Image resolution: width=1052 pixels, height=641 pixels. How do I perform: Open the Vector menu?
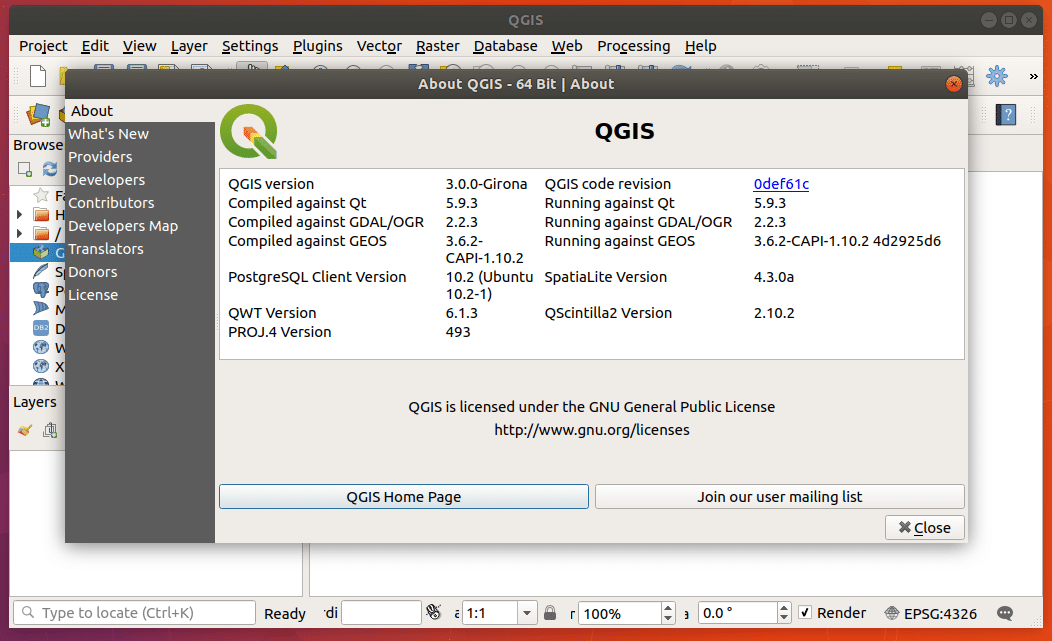378,46
